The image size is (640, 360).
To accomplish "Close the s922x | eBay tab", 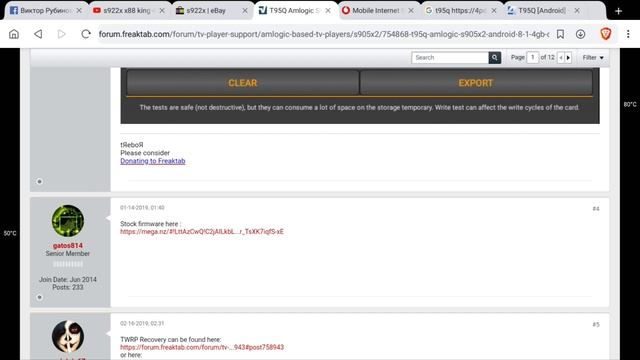I will tap(245, 11).
